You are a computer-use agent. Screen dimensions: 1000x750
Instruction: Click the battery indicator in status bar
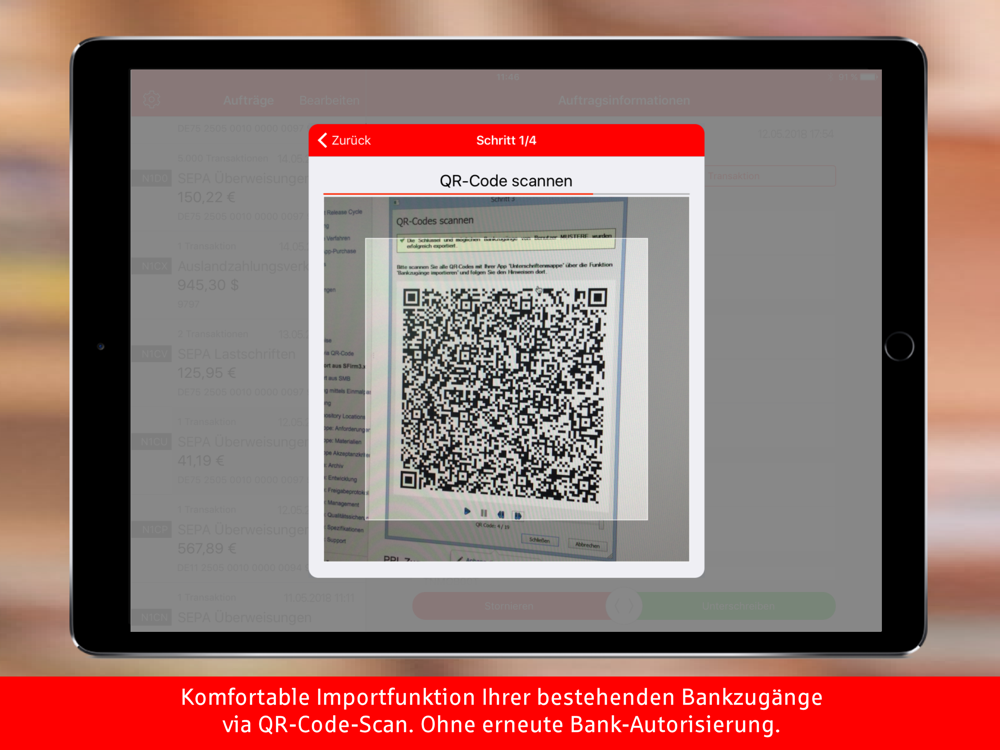[x=868, y=77]
